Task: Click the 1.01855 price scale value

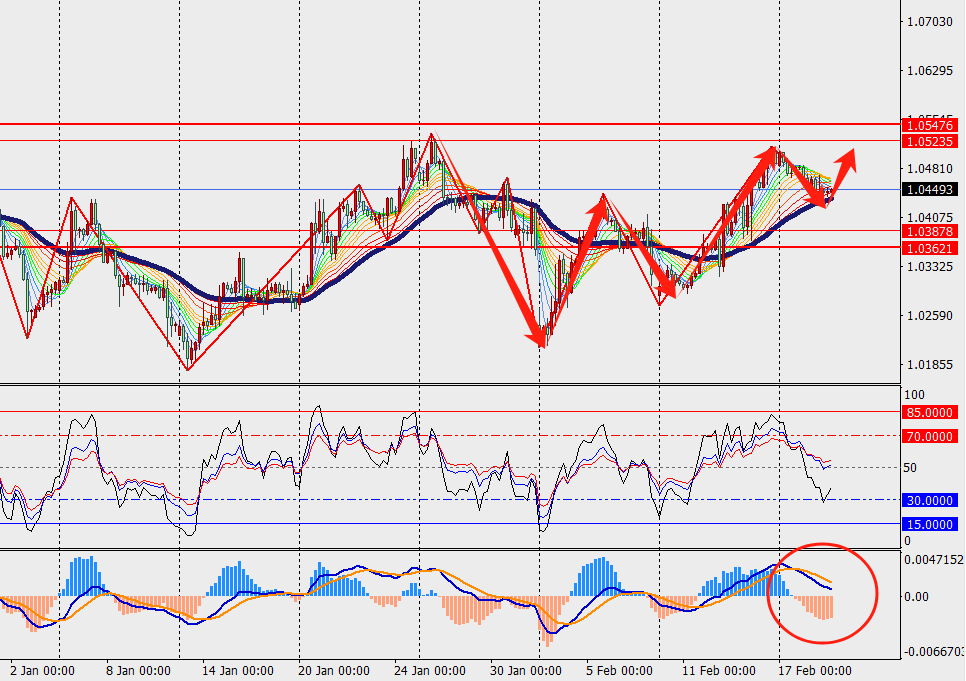Action: point(928,365)
